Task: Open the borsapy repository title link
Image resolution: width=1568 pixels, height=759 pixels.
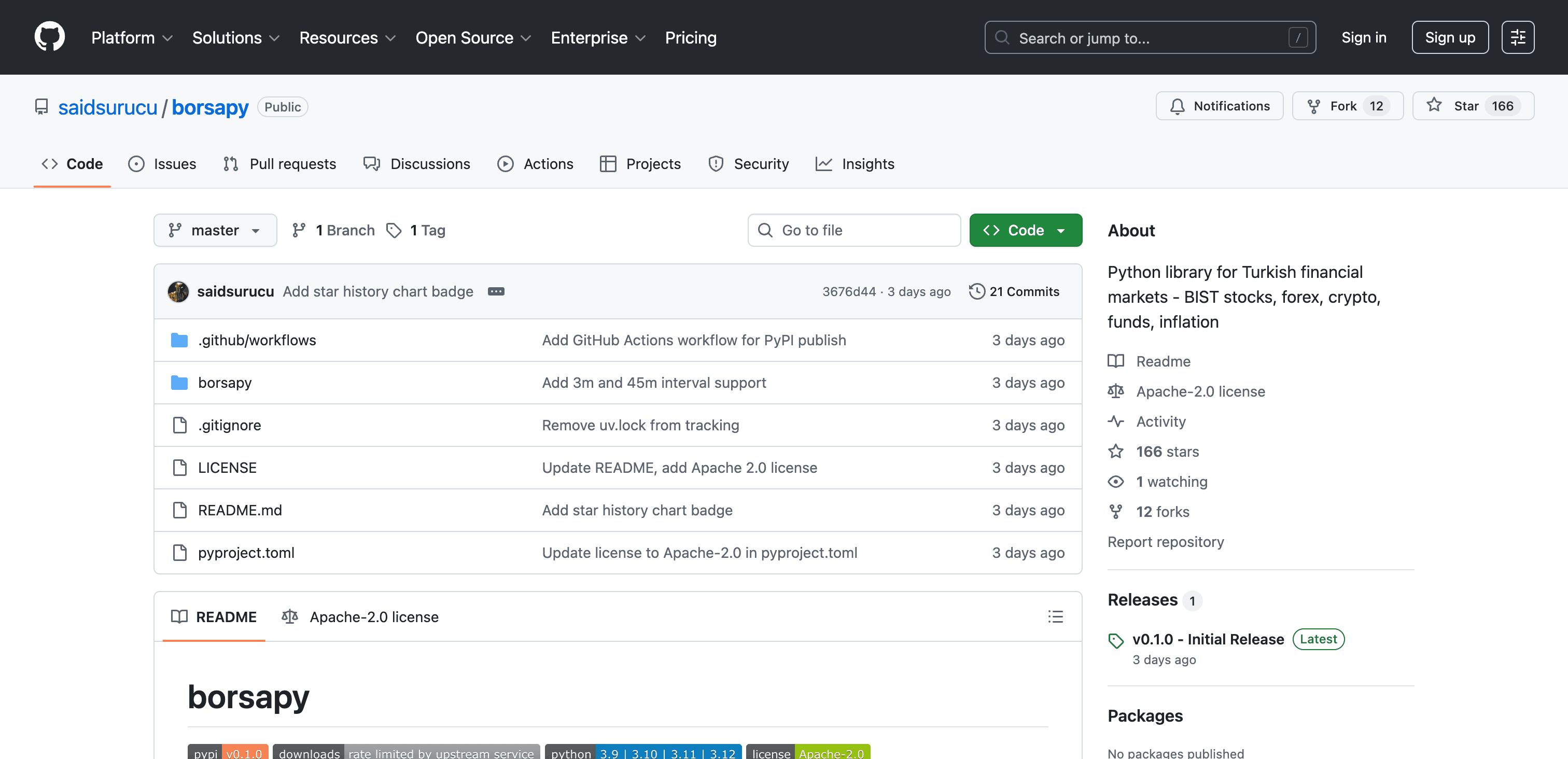Action: click(210, 107)
